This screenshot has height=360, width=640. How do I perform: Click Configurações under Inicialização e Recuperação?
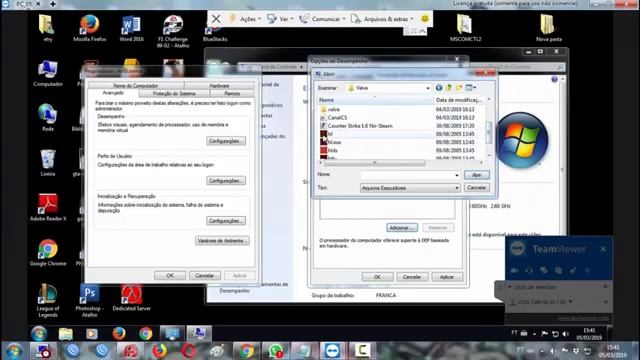coord(226,221)
